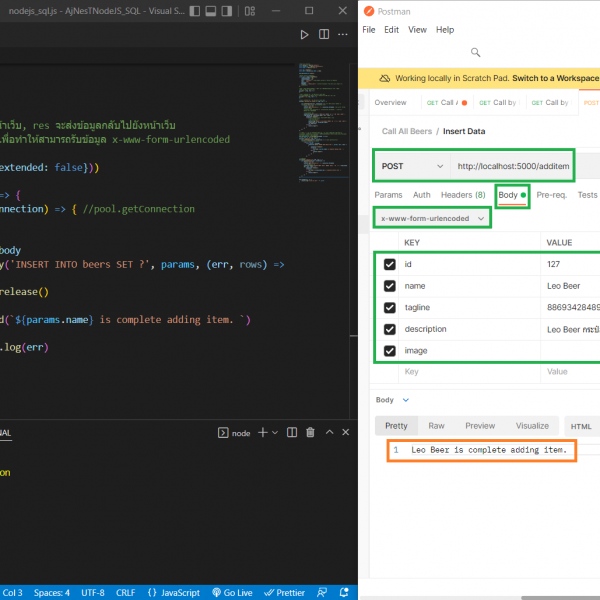
Task: Disable the image parameter checkbox
Action: click(390, 351)
